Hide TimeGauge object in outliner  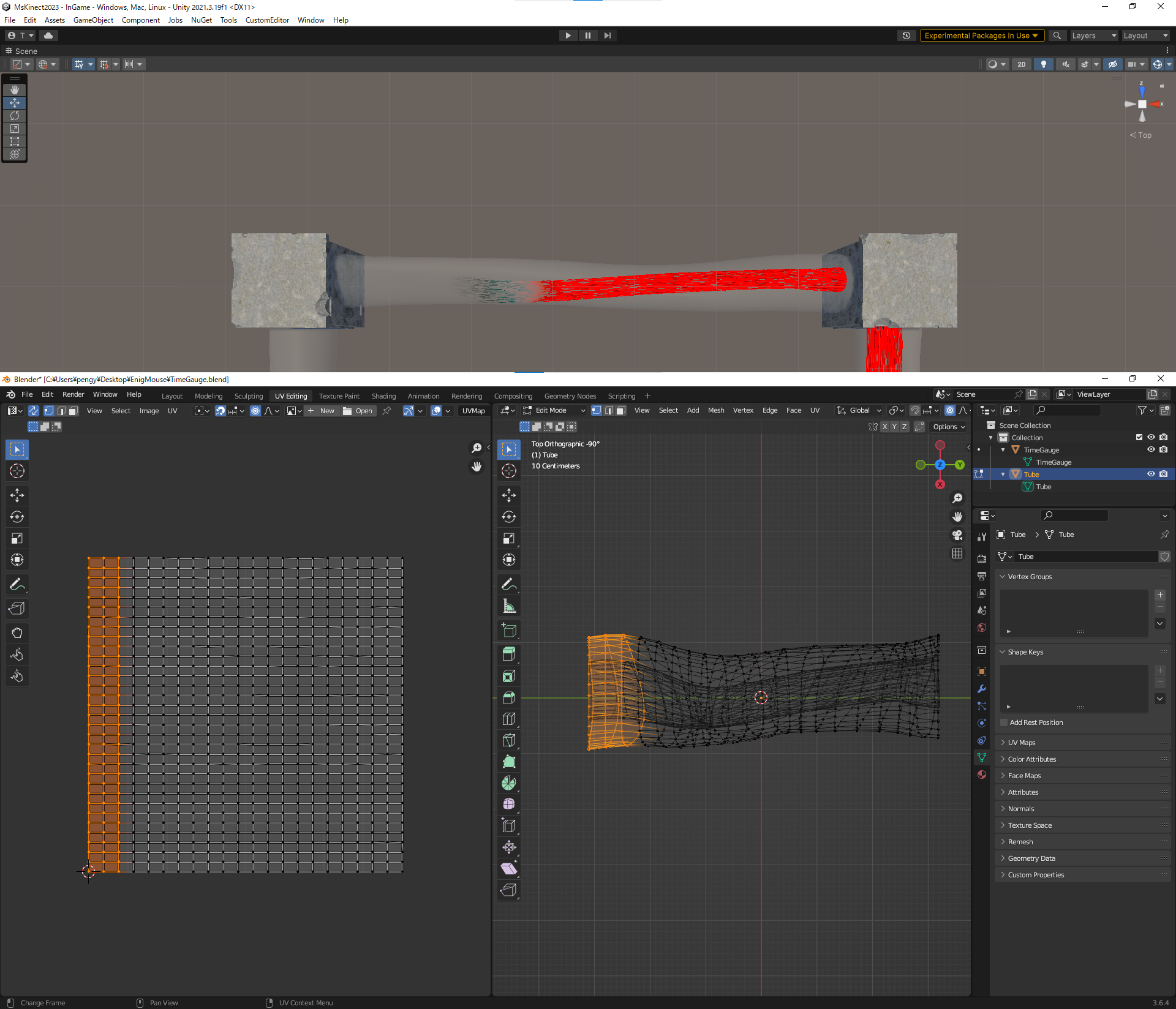coord(1151,449)
